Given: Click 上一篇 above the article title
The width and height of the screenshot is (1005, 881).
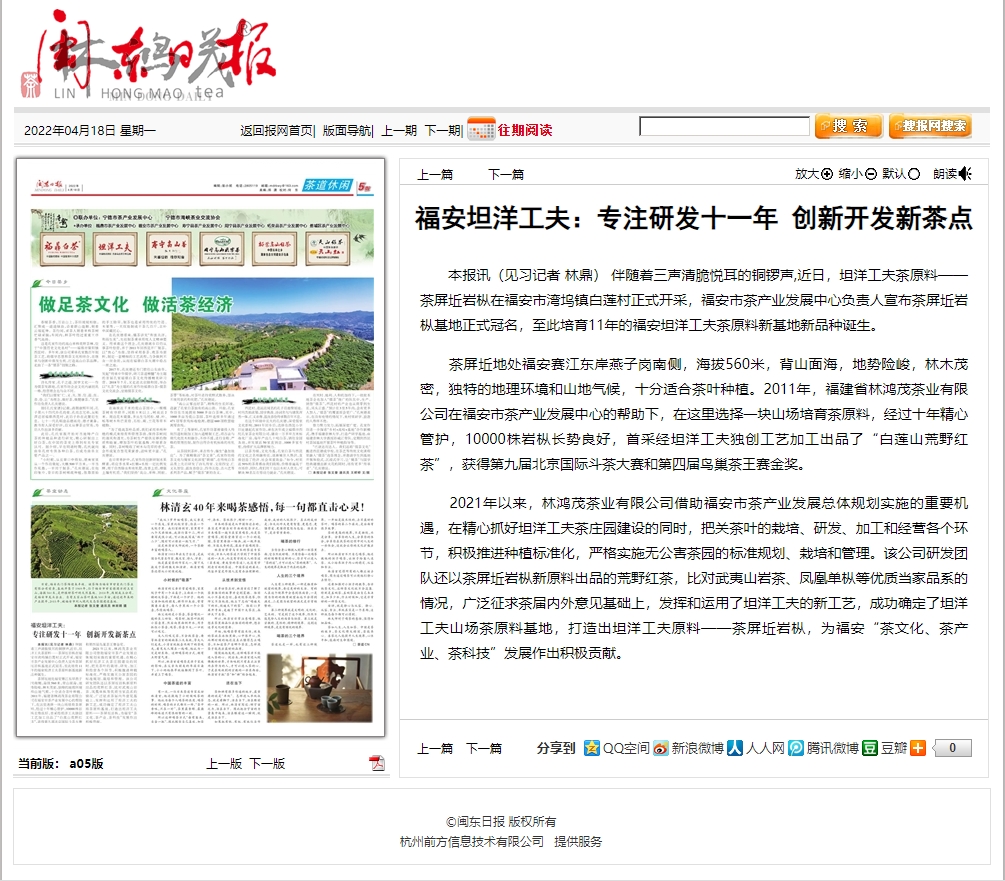Looking at the screenshot, I should [x=435, y=174].
